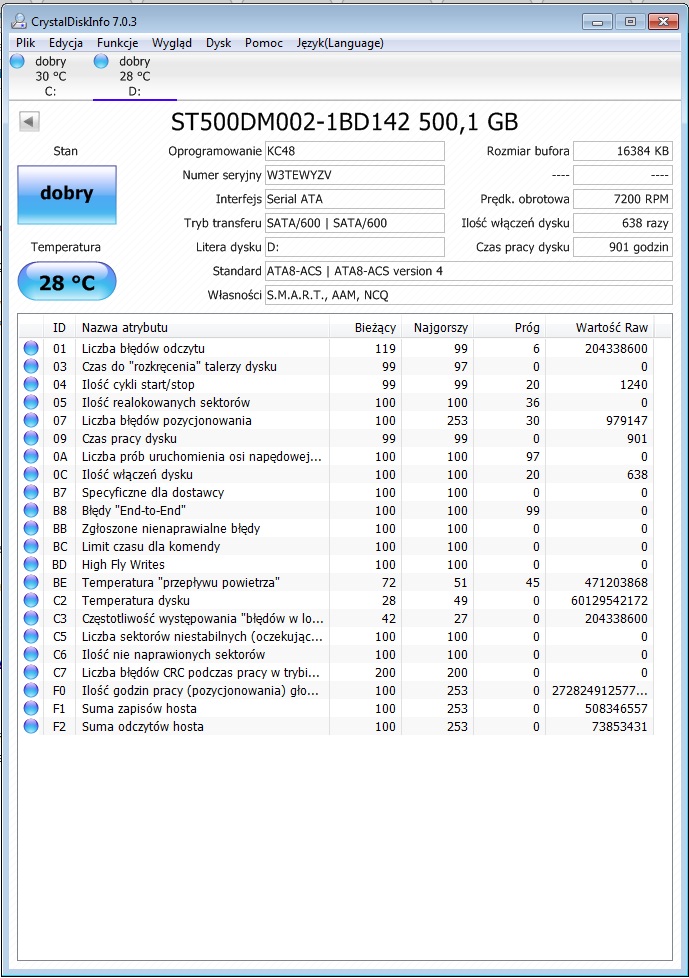Click the Oprogramowanie field showing KC48
The image size is (689, 978).
[x=355, y=151]
